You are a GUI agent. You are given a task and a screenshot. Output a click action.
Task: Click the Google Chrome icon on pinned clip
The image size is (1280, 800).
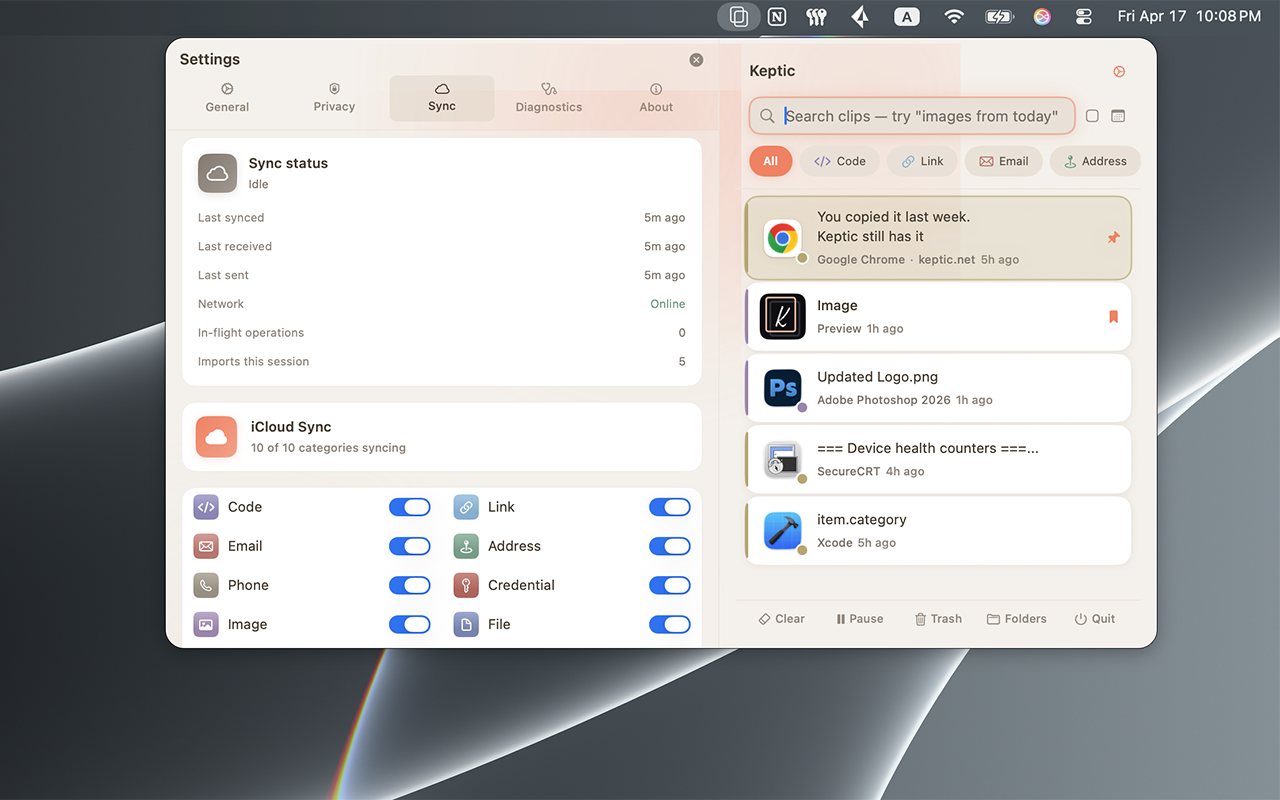tap(782, 237)
